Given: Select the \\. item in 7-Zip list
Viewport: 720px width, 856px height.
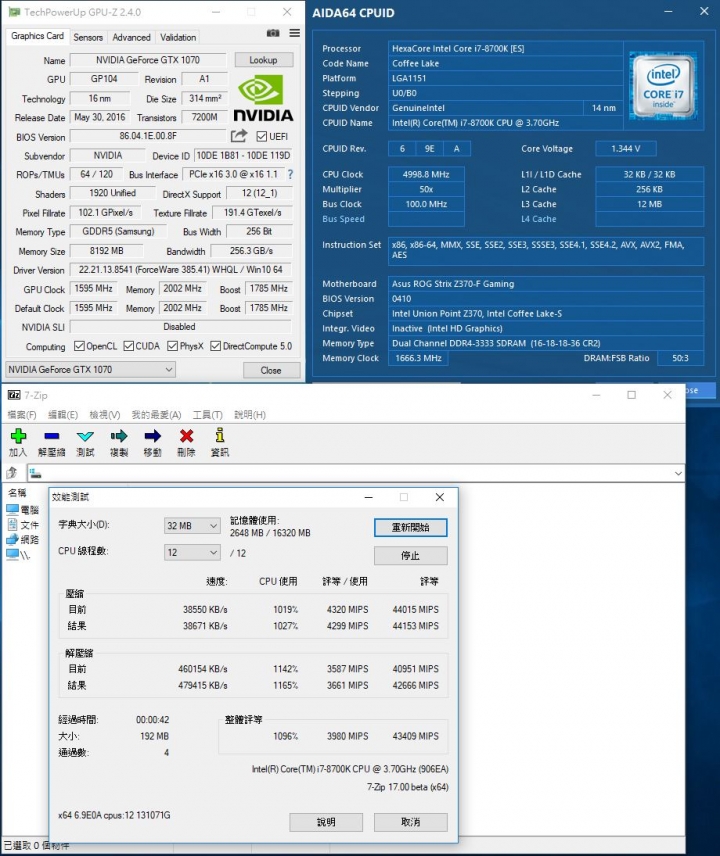Looking at the screenshot, I should [x=18, y=555].
